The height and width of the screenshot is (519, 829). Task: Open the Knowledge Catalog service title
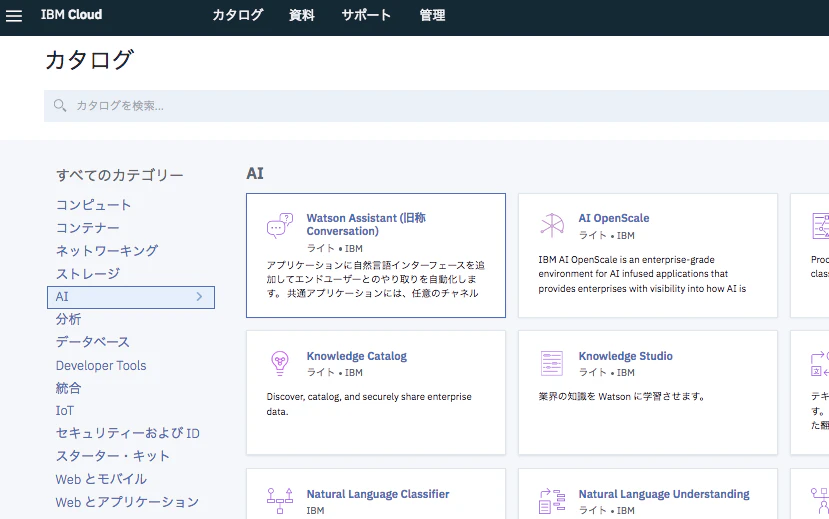(357, 356)
